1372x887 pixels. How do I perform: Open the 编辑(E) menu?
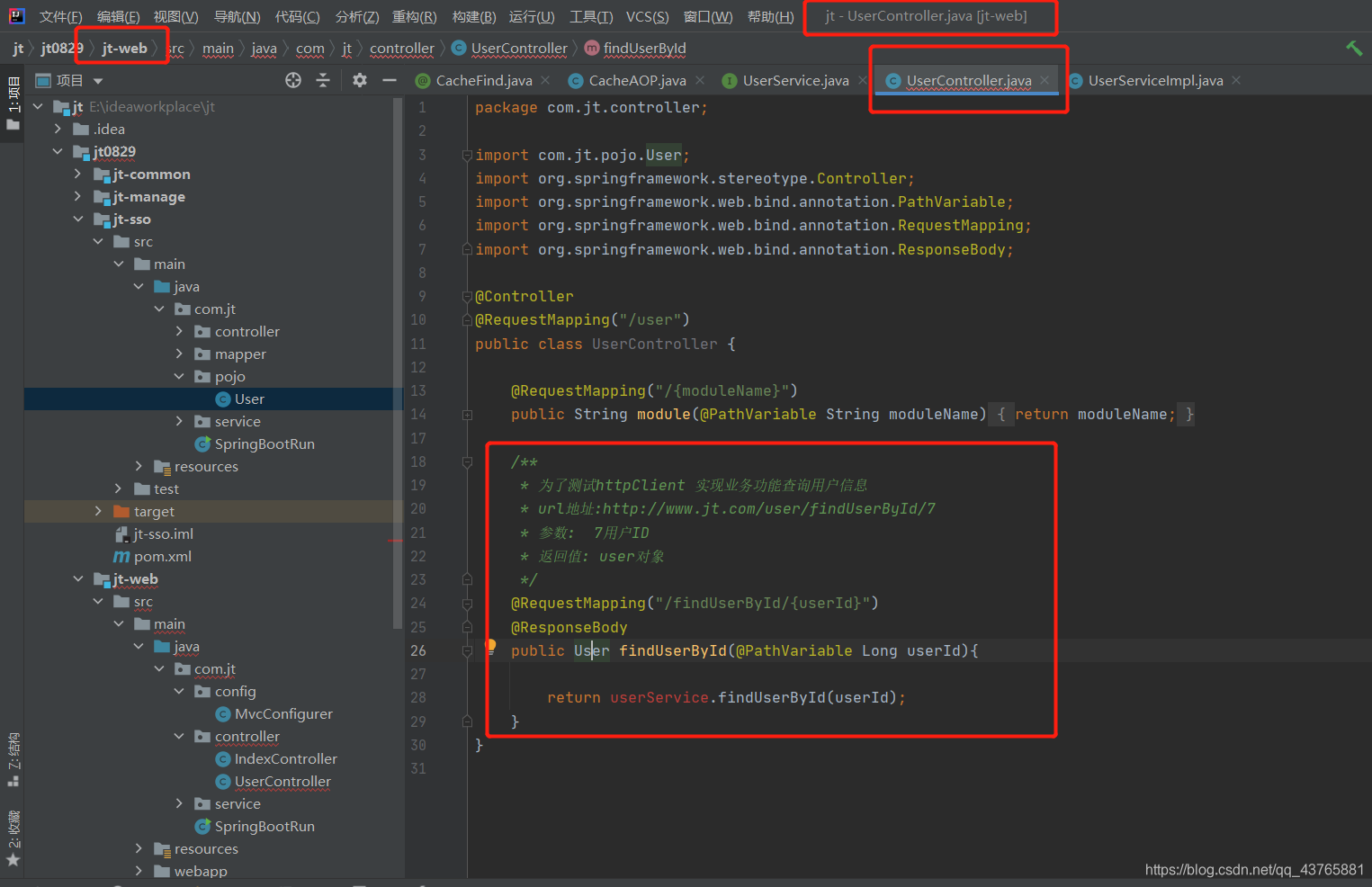pyautogui.click(x=118, y=16)
